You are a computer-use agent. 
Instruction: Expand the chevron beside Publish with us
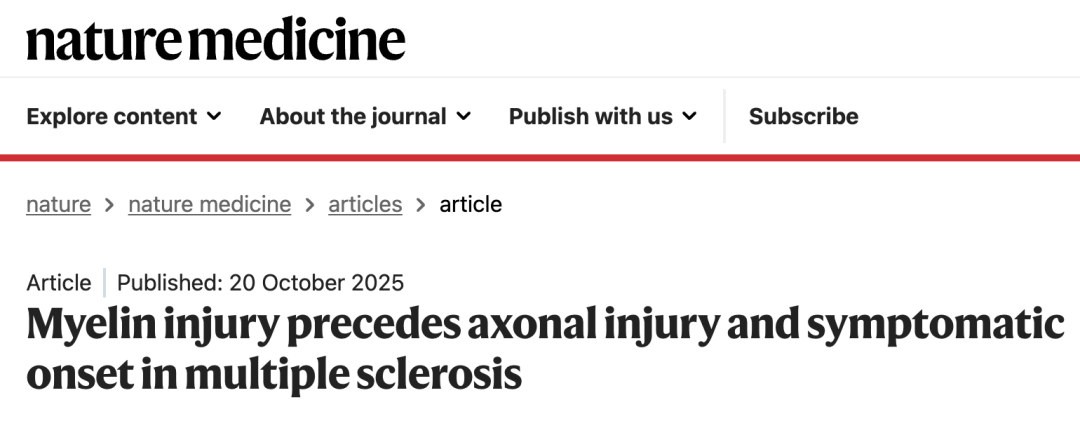coord(690,117)
